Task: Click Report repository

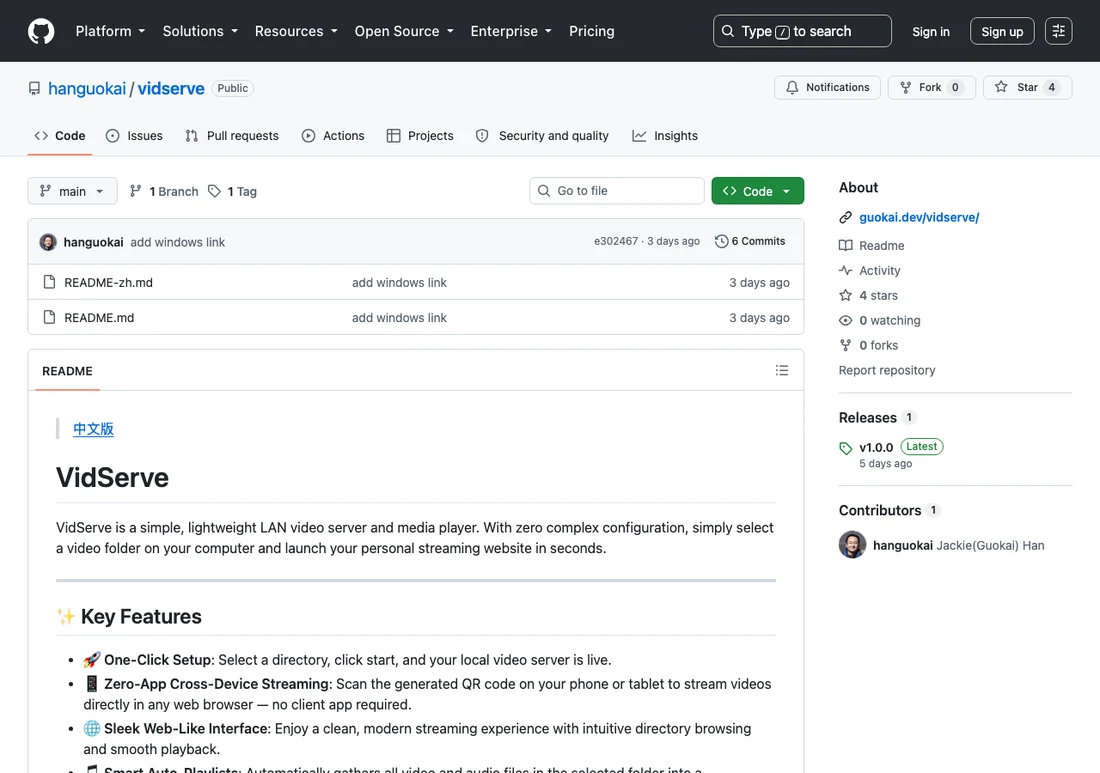Action: pos(887,370)
